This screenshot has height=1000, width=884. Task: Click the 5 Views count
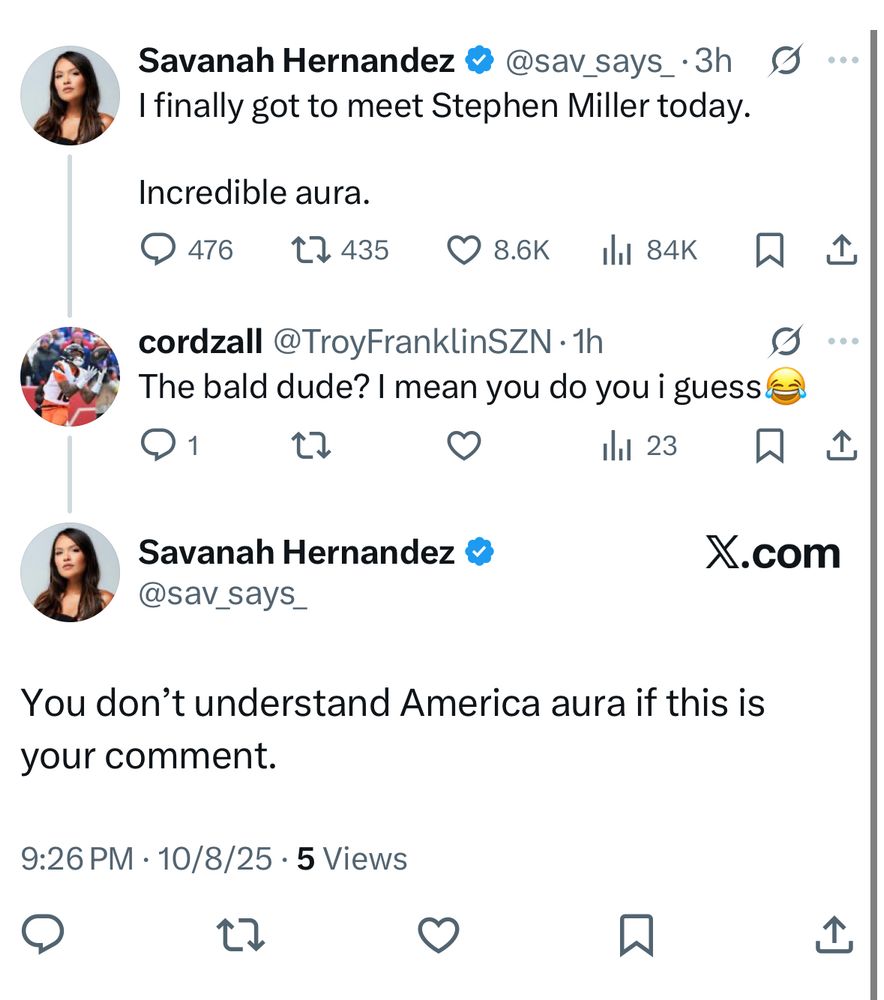pyautogui.click(x=352, y=859)
